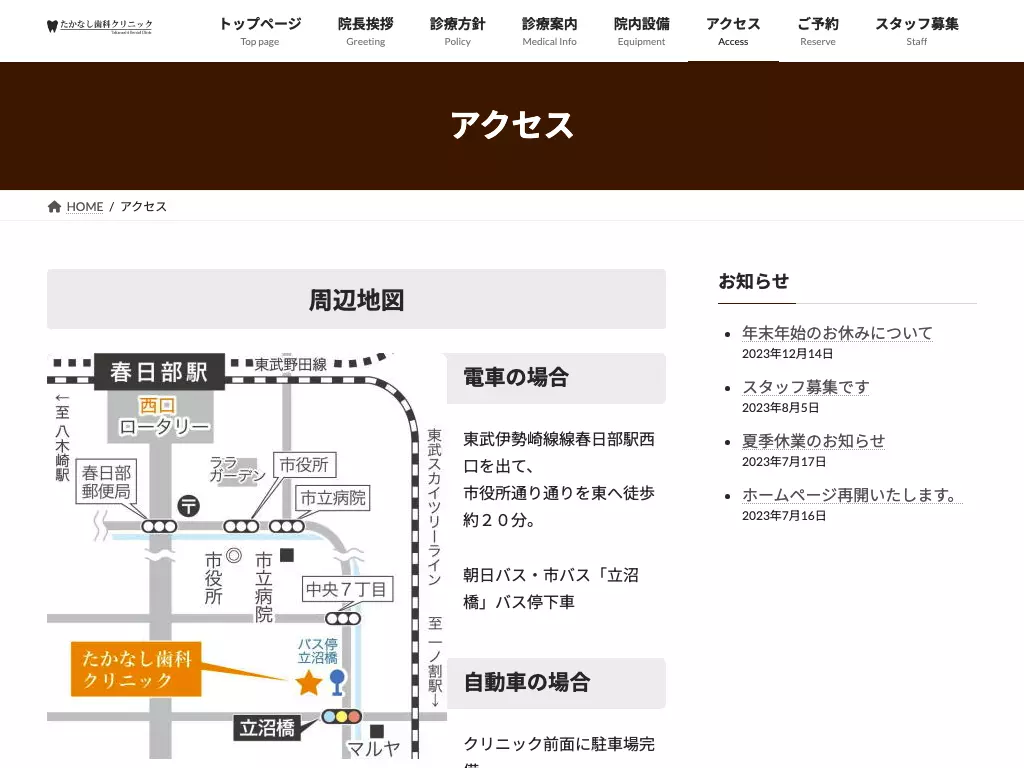The height and width of the screenshot is (768, 1024).
Task: Click the 春日部駅 station label on the map
Action: point(159,372)
